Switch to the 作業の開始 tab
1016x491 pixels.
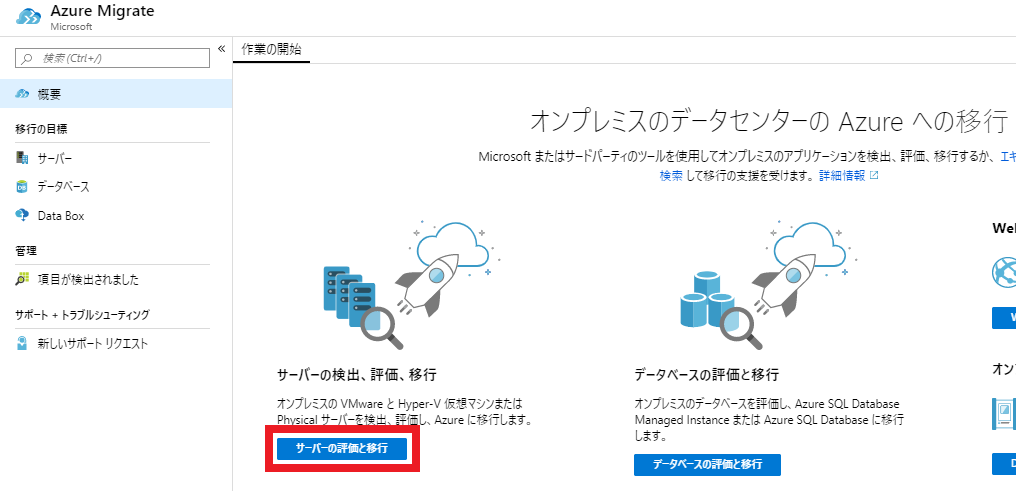(271, 49)
